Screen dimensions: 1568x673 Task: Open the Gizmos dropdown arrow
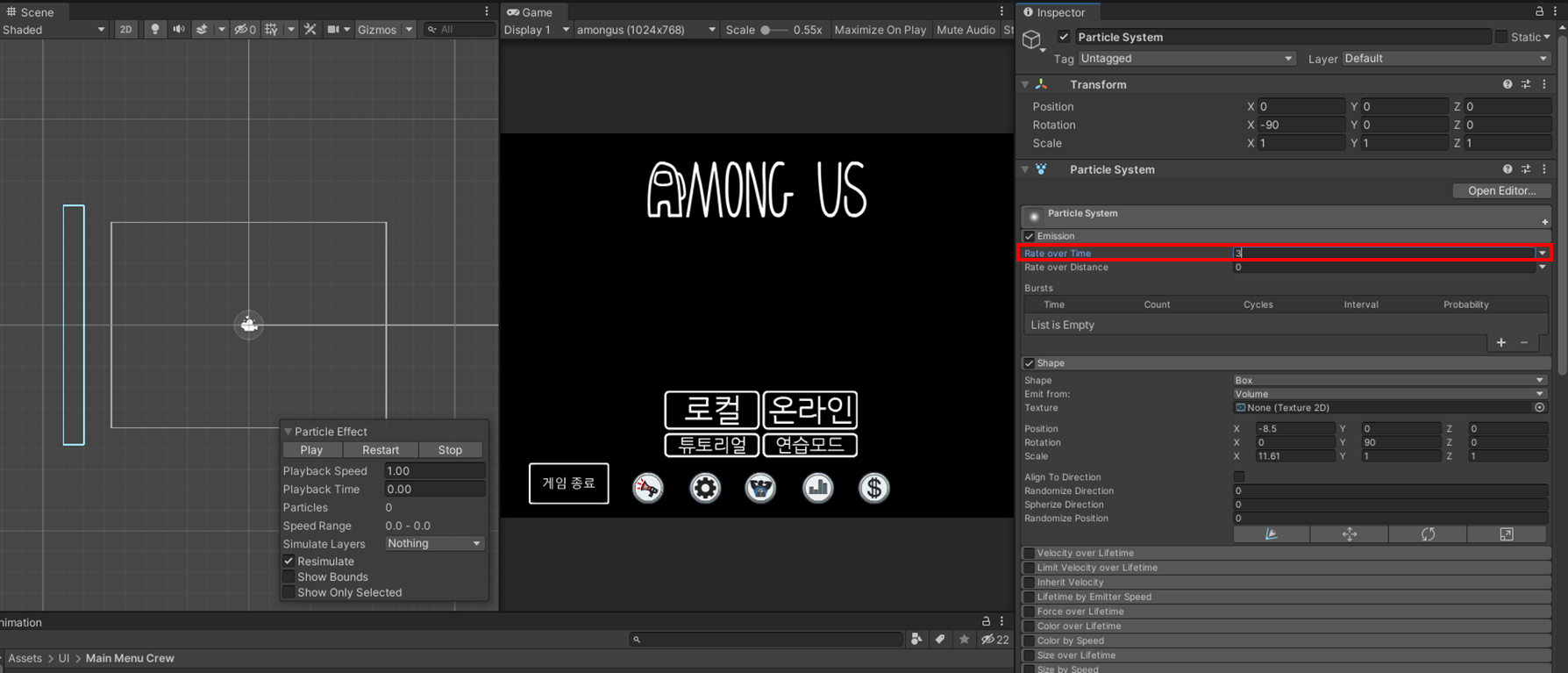tap(409, 30)
